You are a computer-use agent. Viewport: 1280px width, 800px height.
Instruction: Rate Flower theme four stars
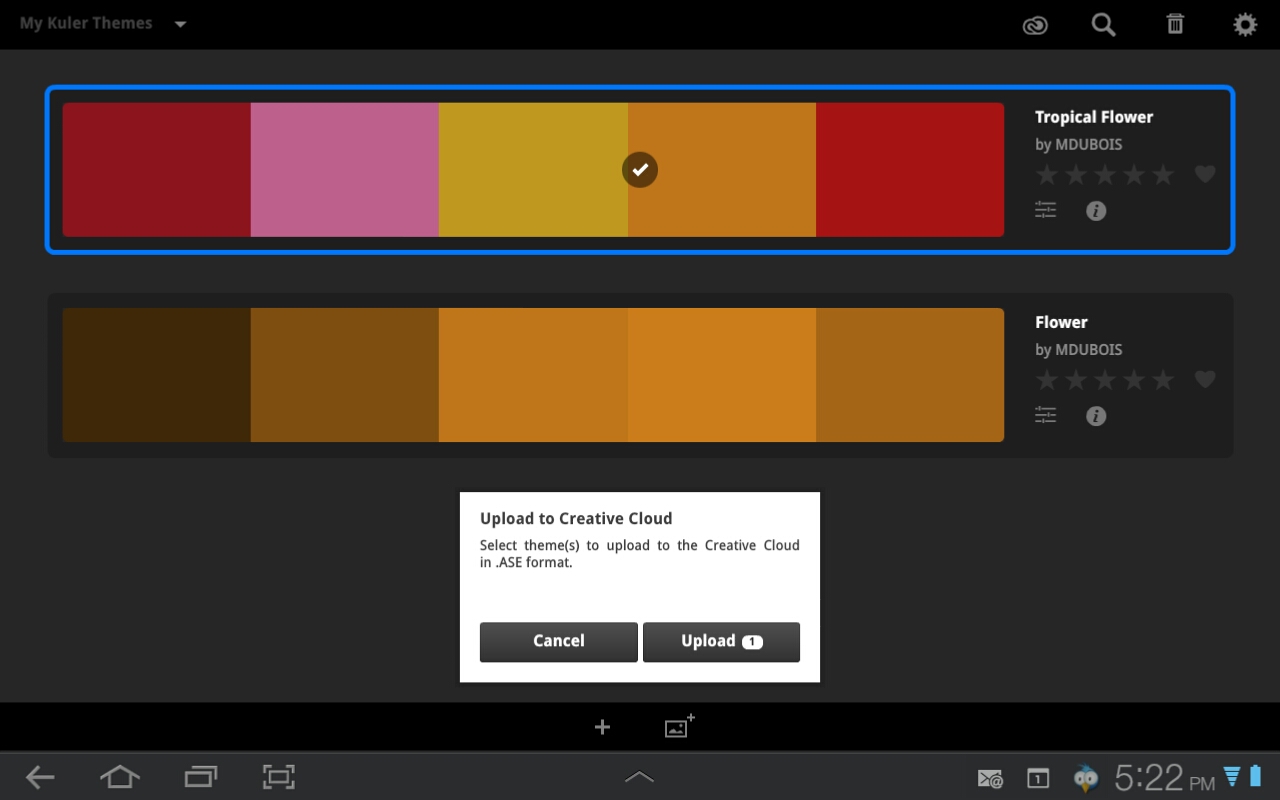(1134, 380)
